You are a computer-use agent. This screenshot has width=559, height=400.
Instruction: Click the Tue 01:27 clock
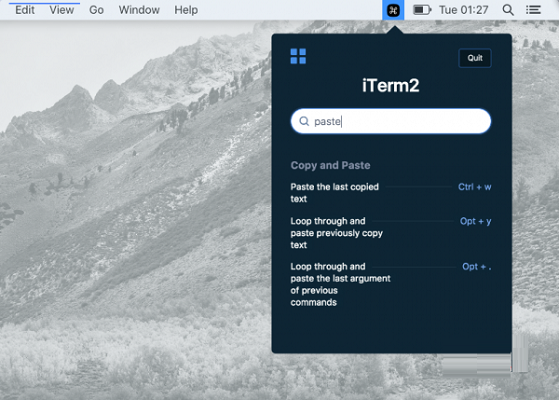coord(463,10)
